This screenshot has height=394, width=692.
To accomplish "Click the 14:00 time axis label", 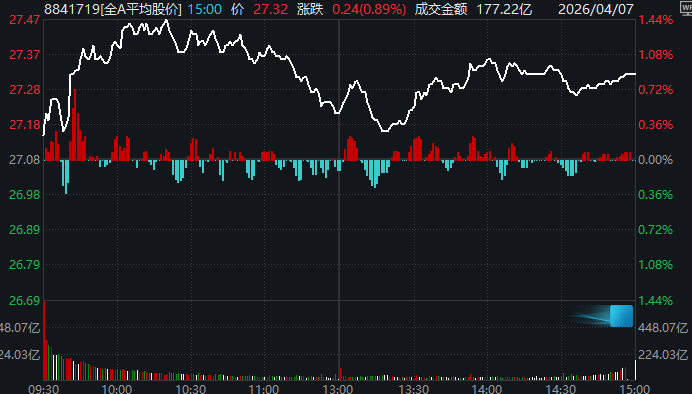I will [x=487, y=389].
